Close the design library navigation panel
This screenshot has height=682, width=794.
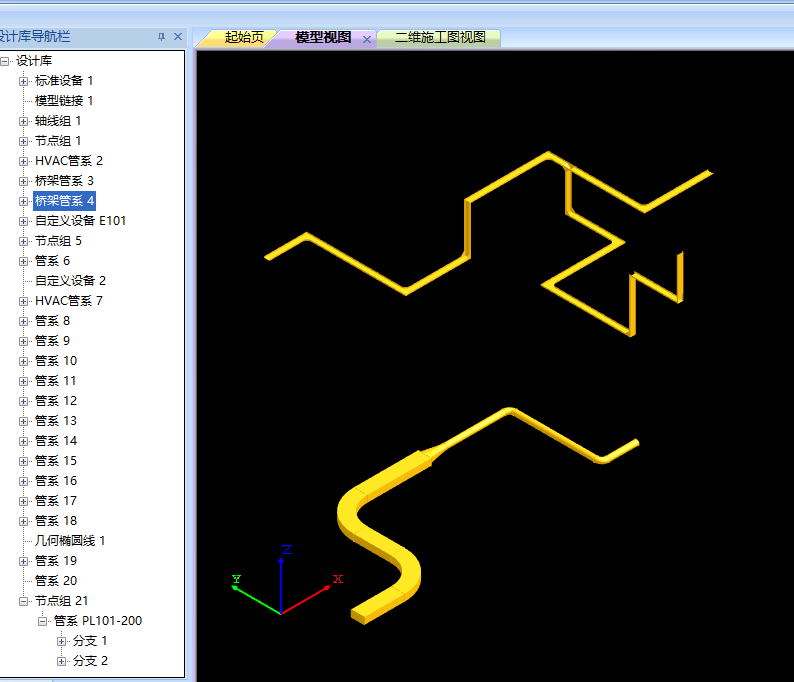(178, 37)
